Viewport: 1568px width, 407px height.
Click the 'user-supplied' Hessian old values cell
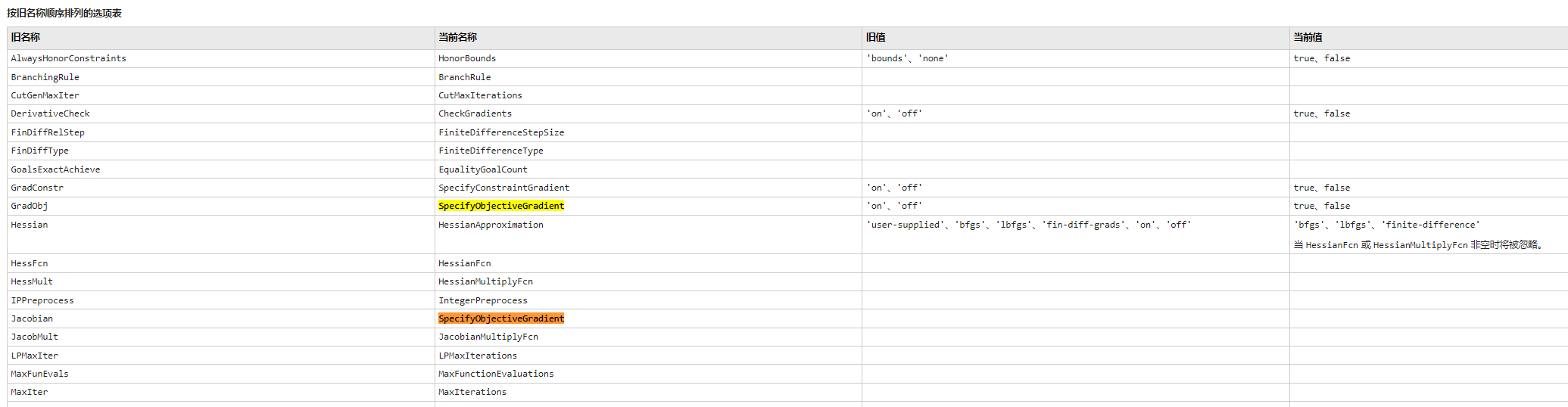pyautogui.click(x=1028, y=225)
